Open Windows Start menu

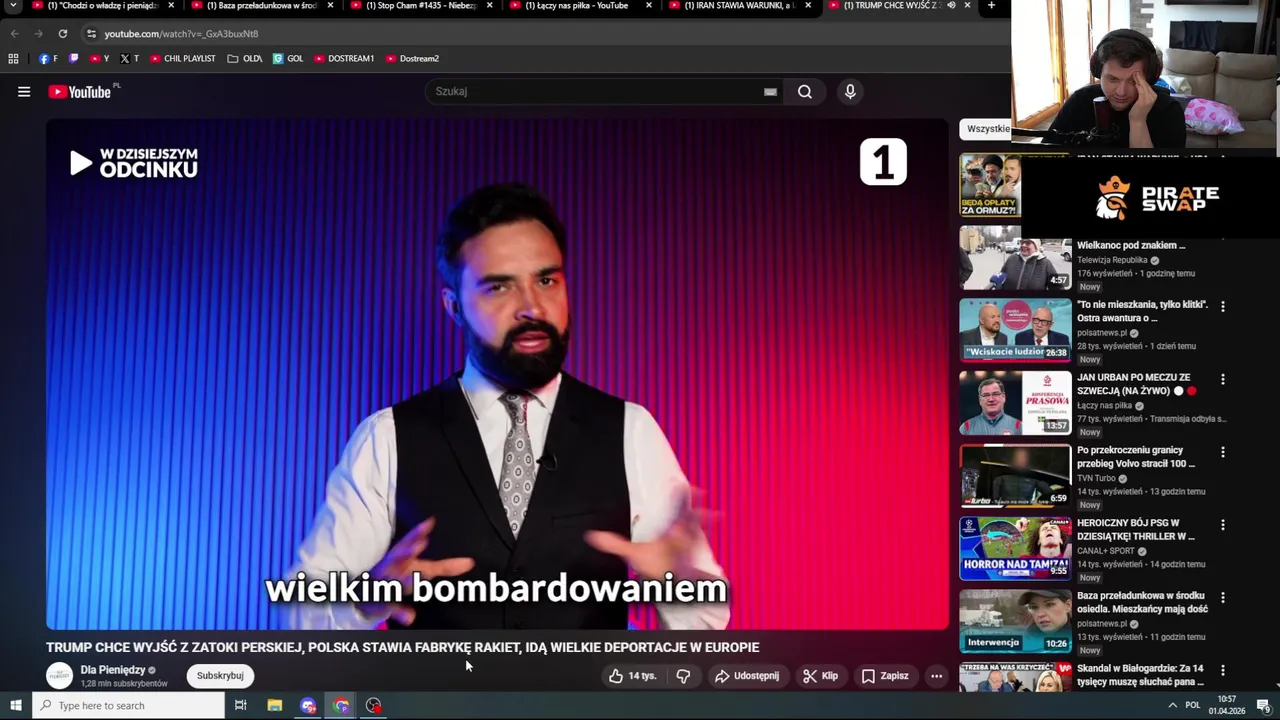16,706
